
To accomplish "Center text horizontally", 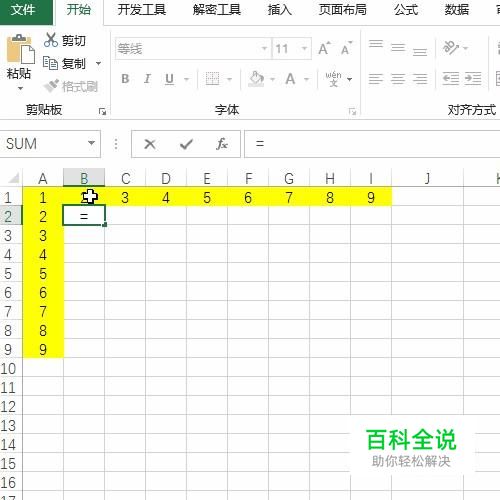I will 398,79.
